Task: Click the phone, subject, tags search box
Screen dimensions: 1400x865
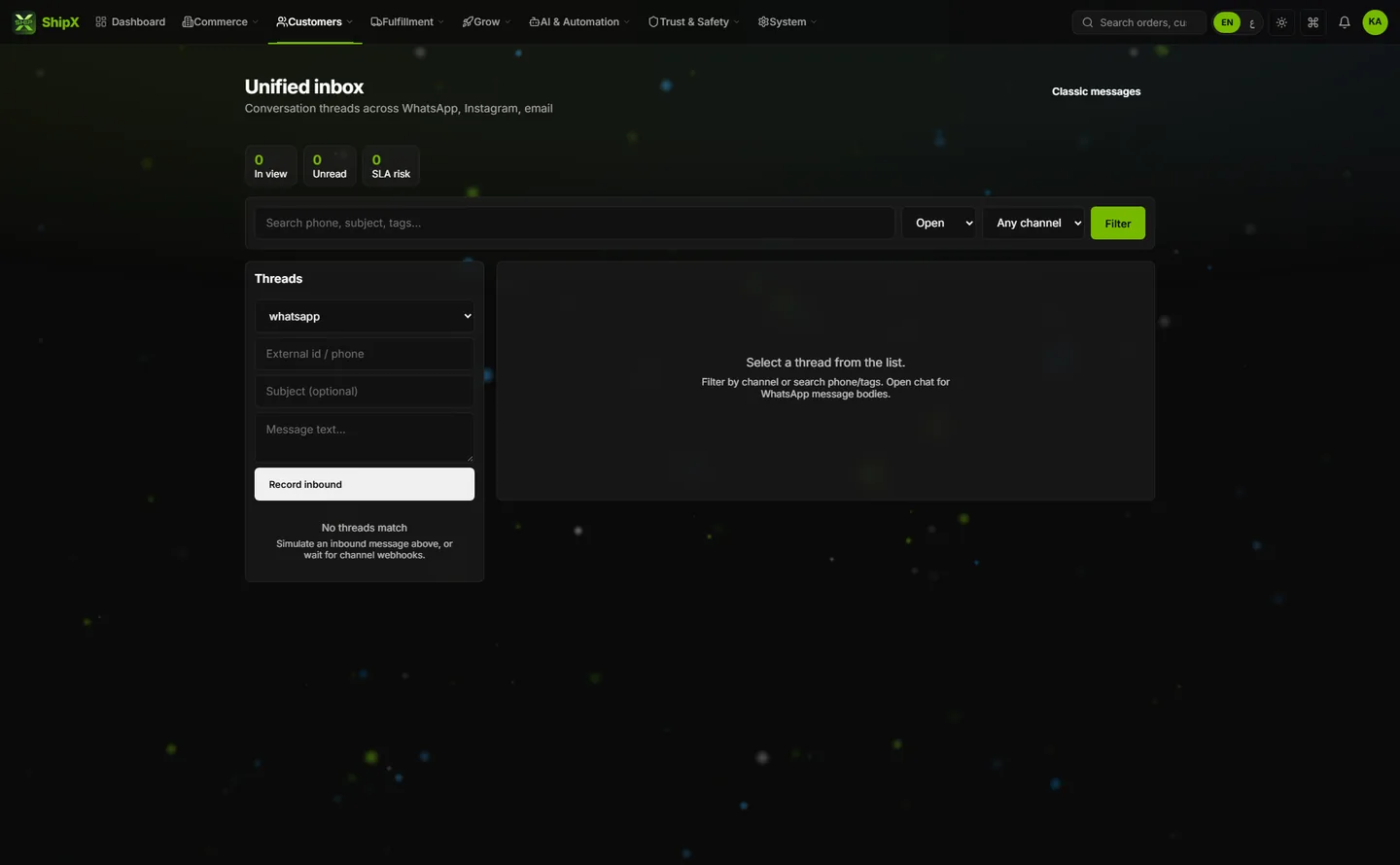Action: (575, 223)
